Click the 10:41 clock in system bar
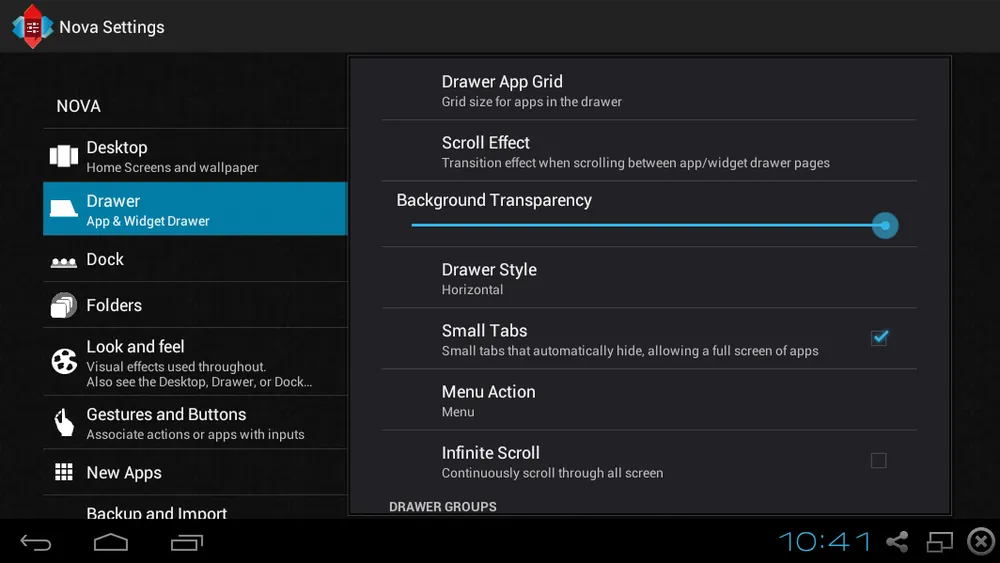The image size is (1000, 563). pyautogui.click(x=825, y=542)
